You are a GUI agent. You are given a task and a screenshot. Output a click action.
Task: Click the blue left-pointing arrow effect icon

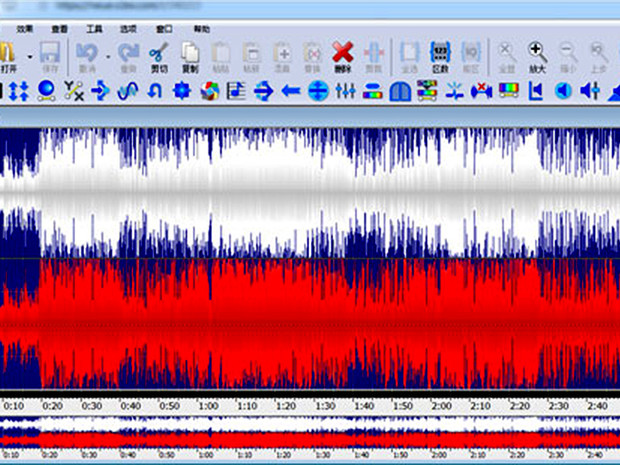pos(291,92)
